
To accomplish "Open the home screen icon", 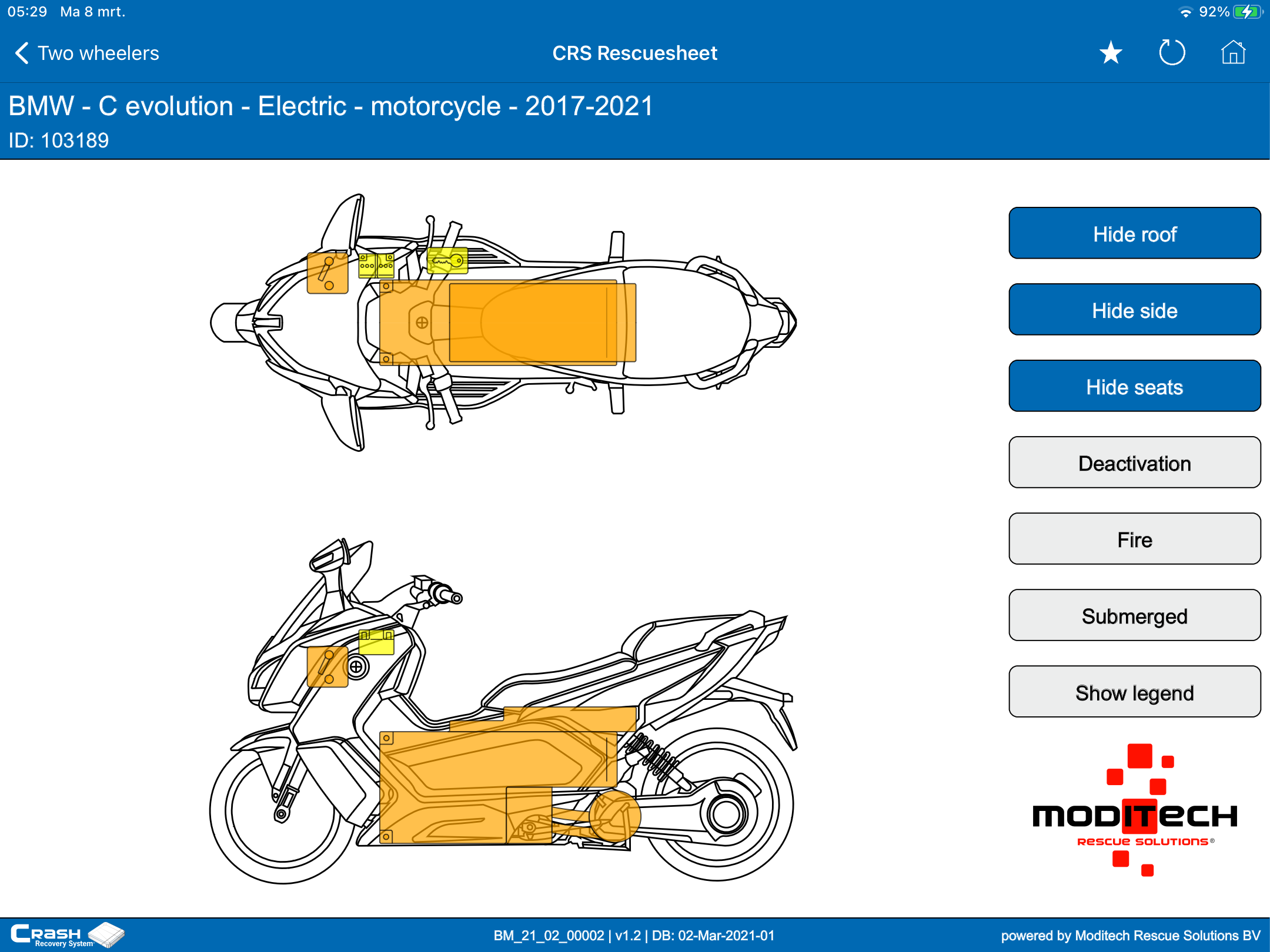I will coord(1233,53).
